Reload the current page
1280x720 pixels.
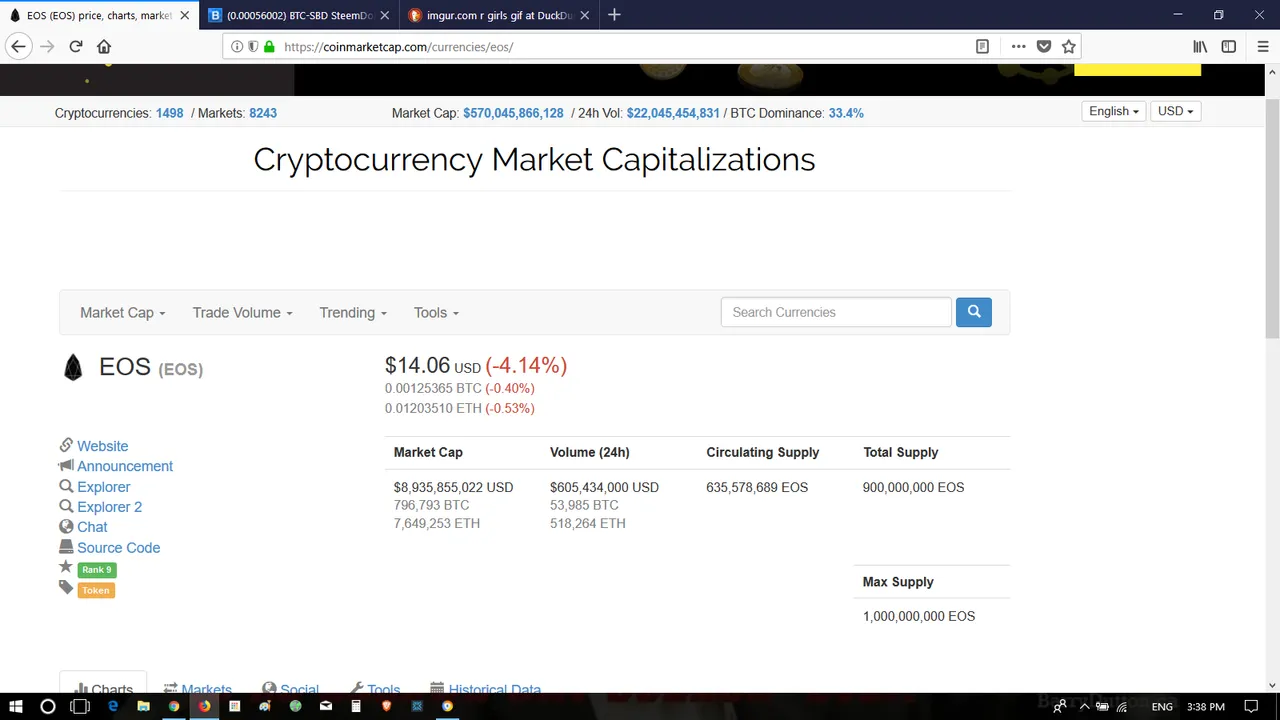point(75,47)
